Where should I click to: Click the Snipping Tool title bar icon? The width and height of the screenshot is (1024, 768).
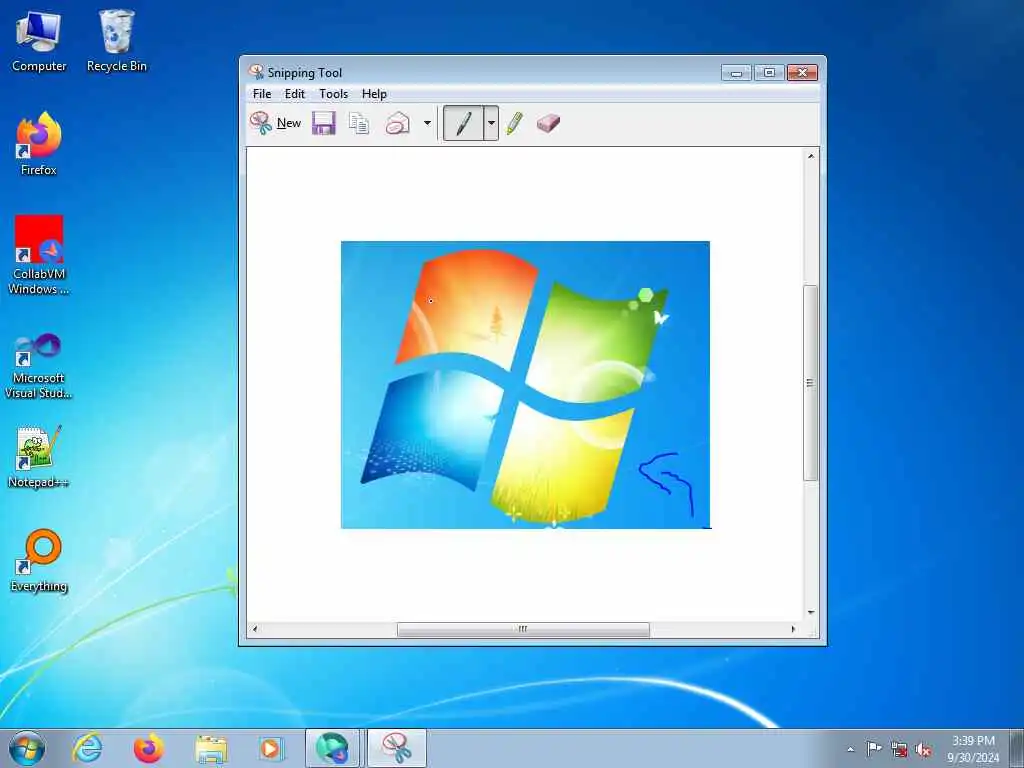256,72
